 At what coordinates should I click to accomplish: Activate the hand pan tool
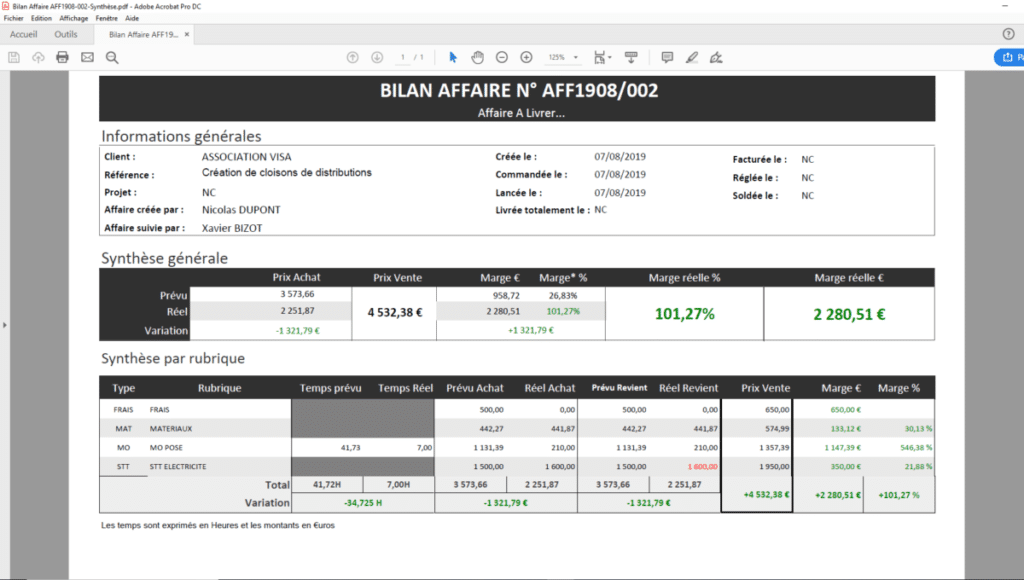click(477, 57)
